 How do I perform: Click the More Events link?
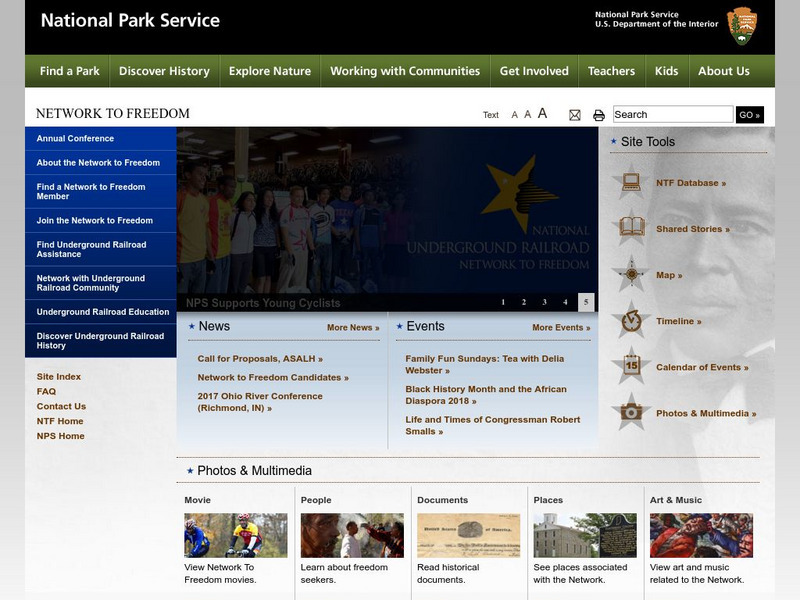(x=561, y=328)
